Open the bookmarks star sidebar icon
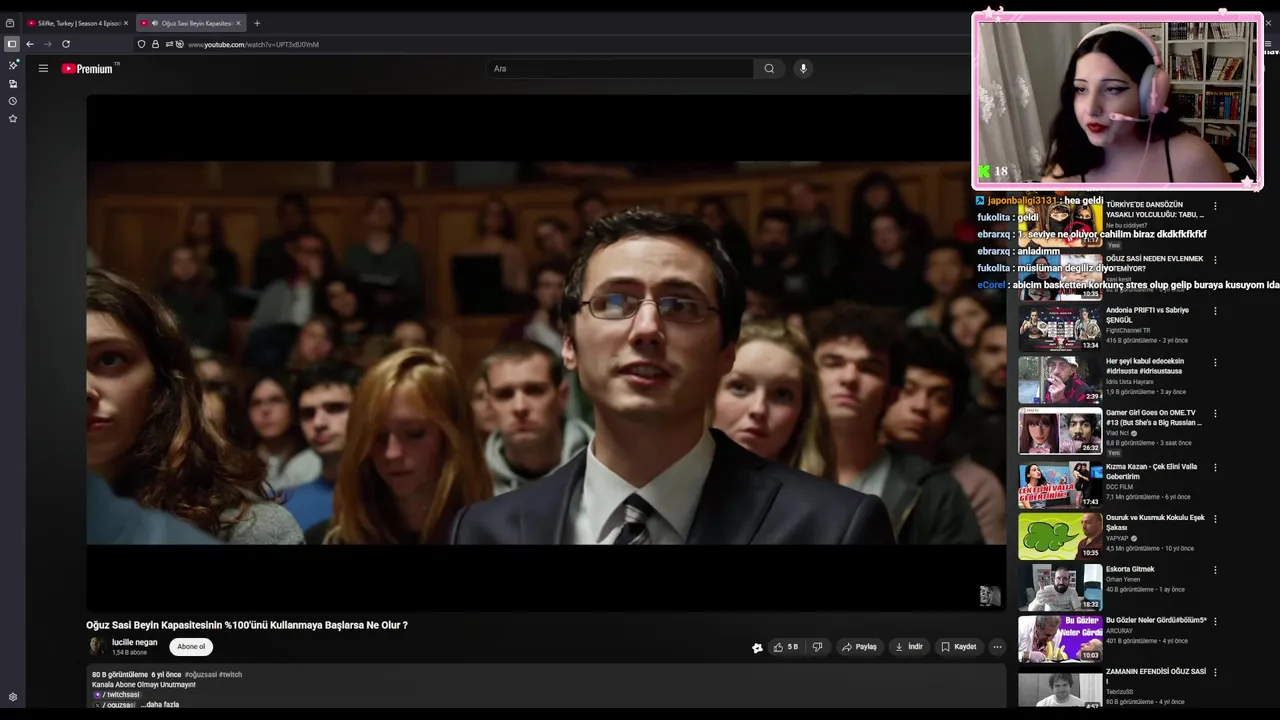1280x720 pixels. tap(13, 118)
